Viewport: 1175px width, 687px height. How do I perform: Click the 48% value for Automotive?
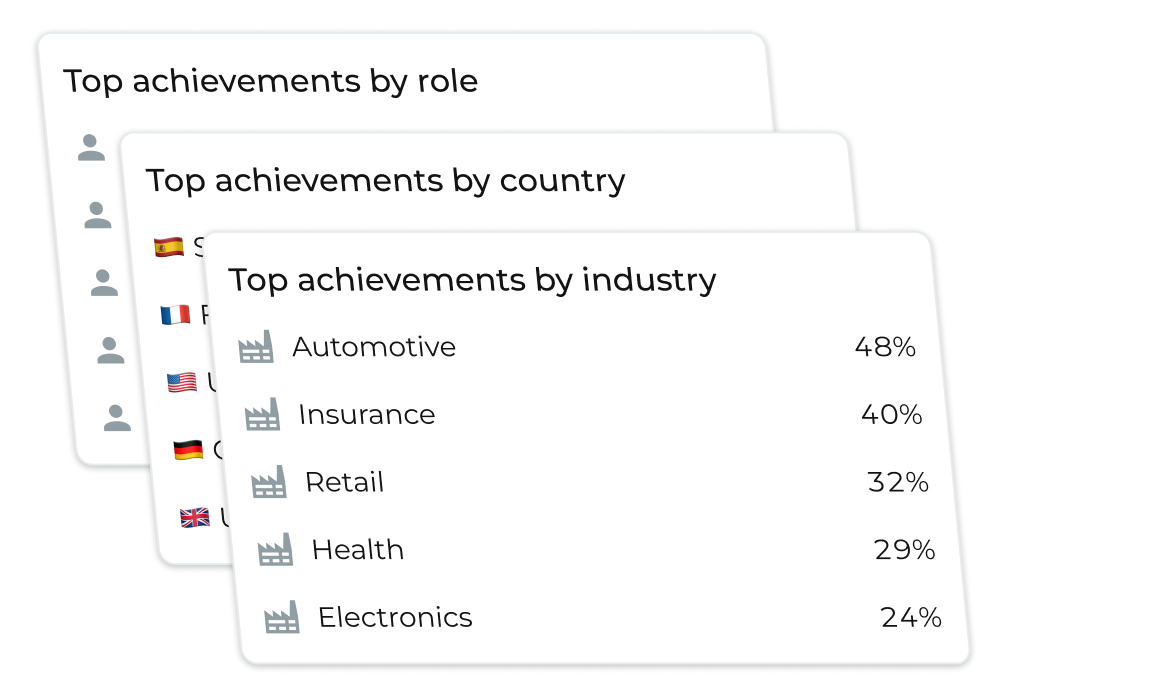885,347
